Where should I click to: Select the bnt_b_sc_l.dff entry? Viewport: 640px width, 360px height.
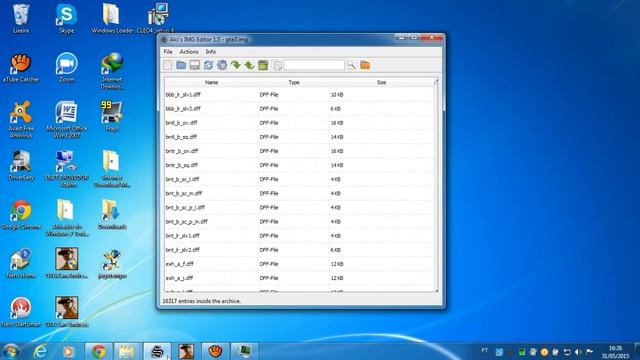pos(299,180)
